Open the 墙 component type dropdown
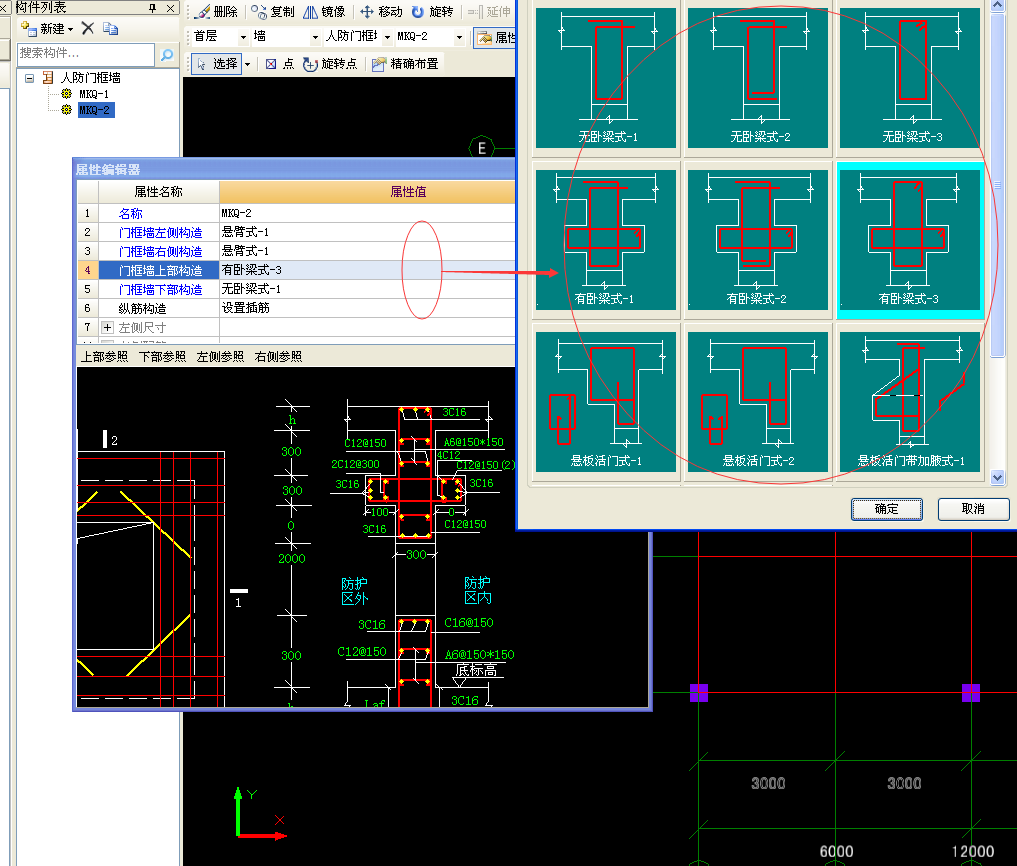 (x=315, y=37)
